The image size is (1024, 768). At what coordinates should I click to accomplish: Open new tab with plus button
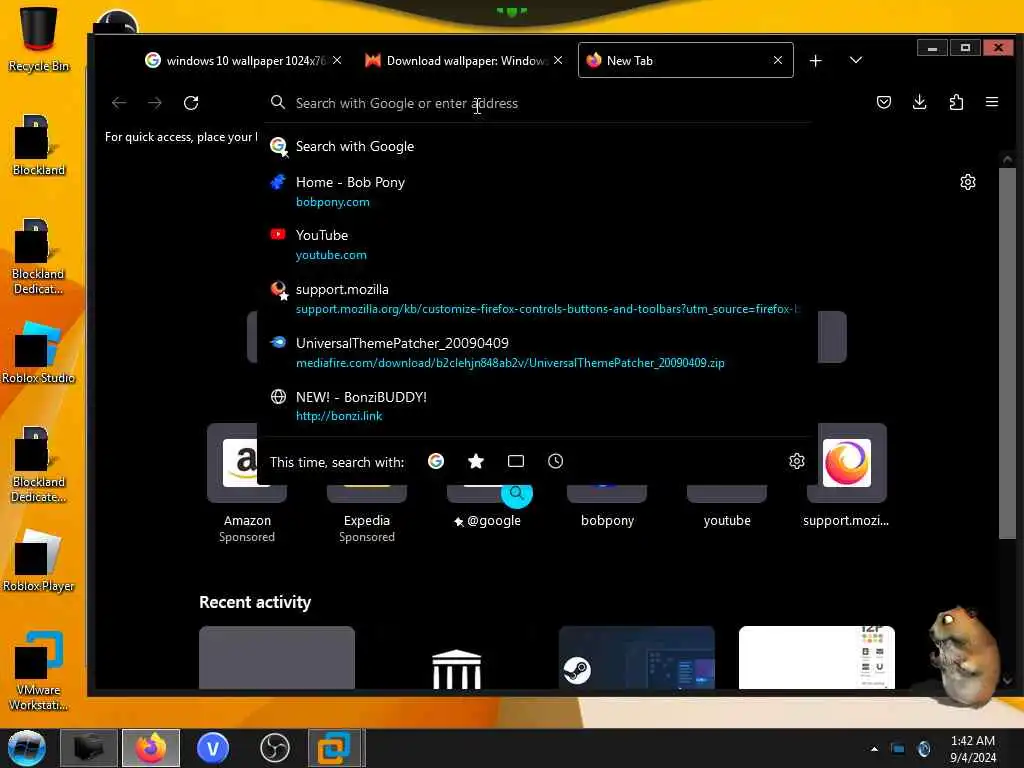pos(816,61)
